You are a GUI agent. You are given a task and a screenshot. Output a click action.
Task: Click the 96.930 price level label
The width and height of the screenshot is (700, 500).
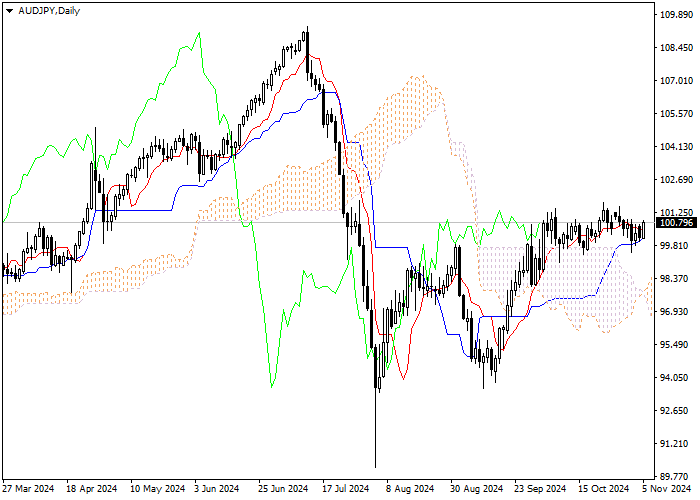pyautogui.click(x=674, y=312)
